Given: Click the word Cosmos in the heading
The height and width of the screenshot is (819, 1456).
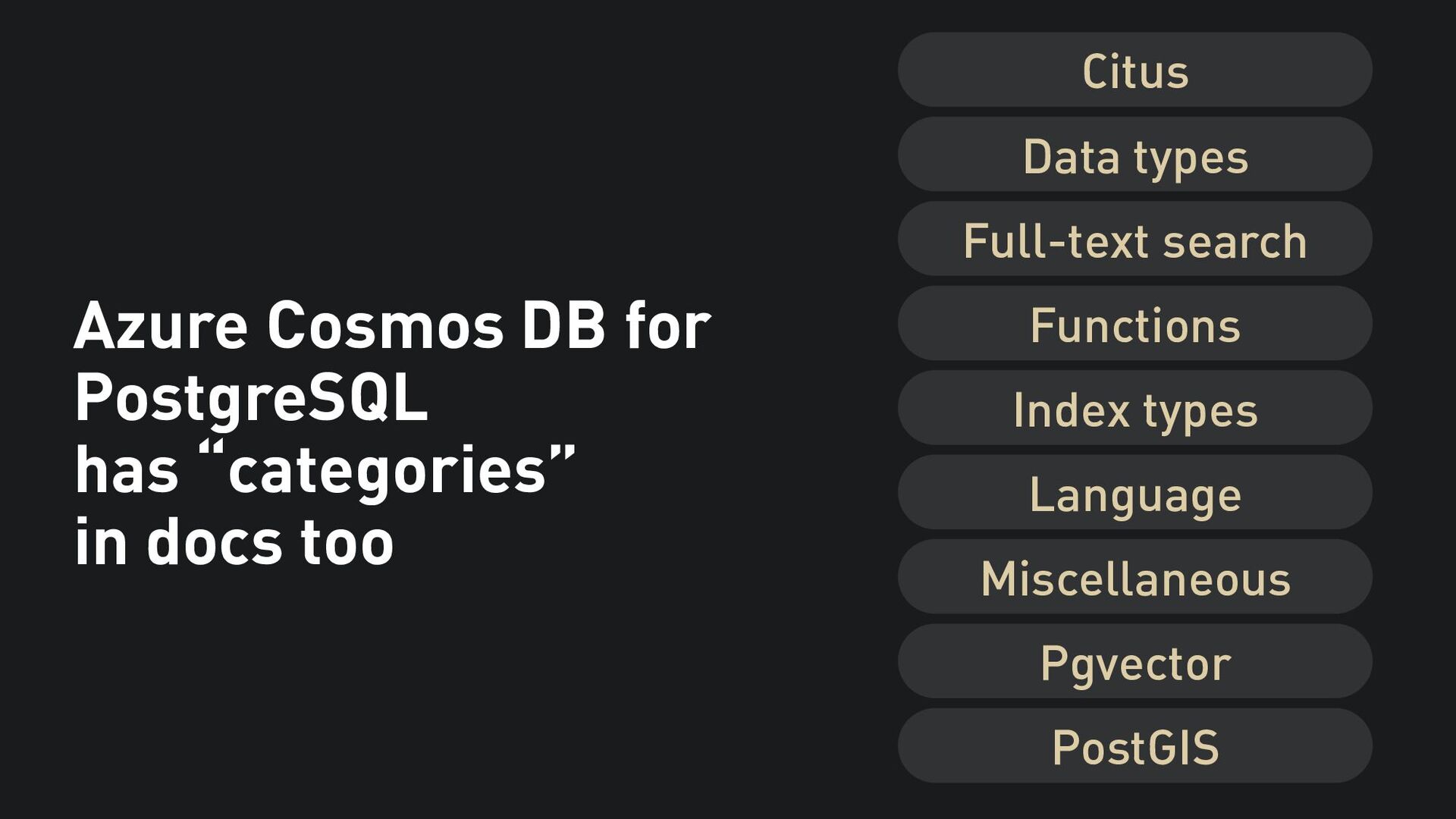Looking at the screenshot, I should 385,325.
